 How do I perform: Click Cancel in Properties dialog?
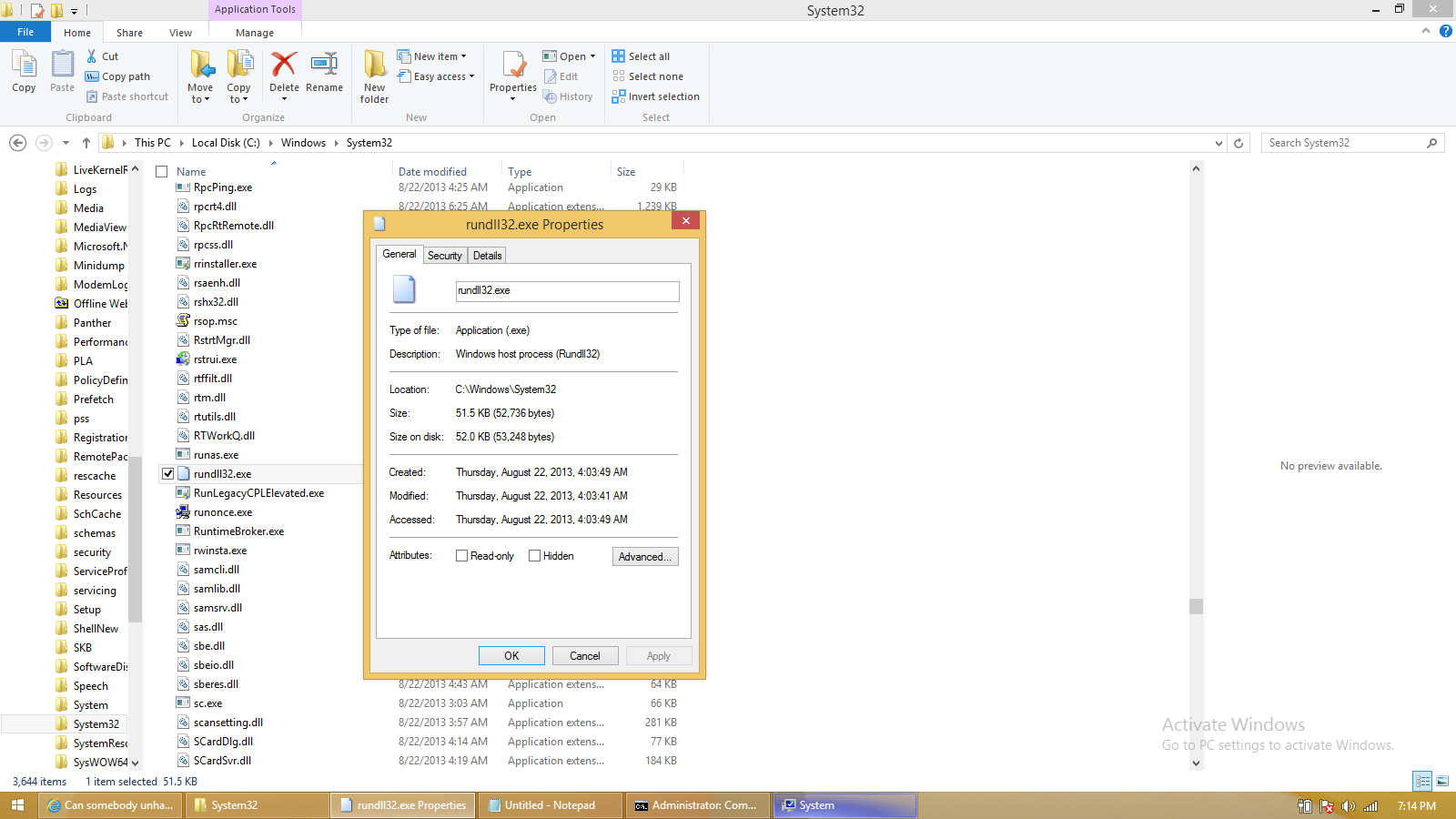[x=585, y=656]
